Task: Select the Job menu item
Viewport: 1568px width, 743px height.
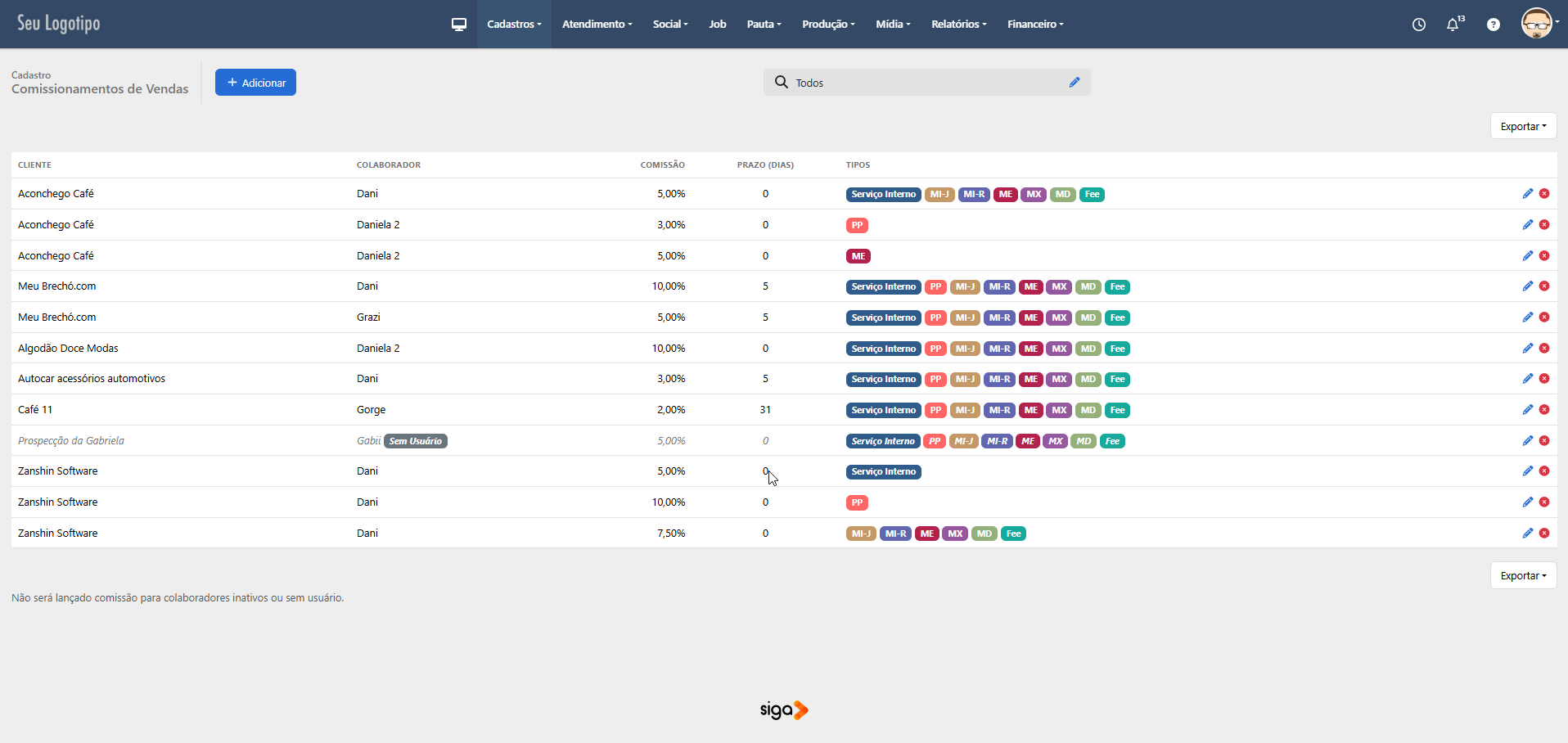Action: point(718,25)
